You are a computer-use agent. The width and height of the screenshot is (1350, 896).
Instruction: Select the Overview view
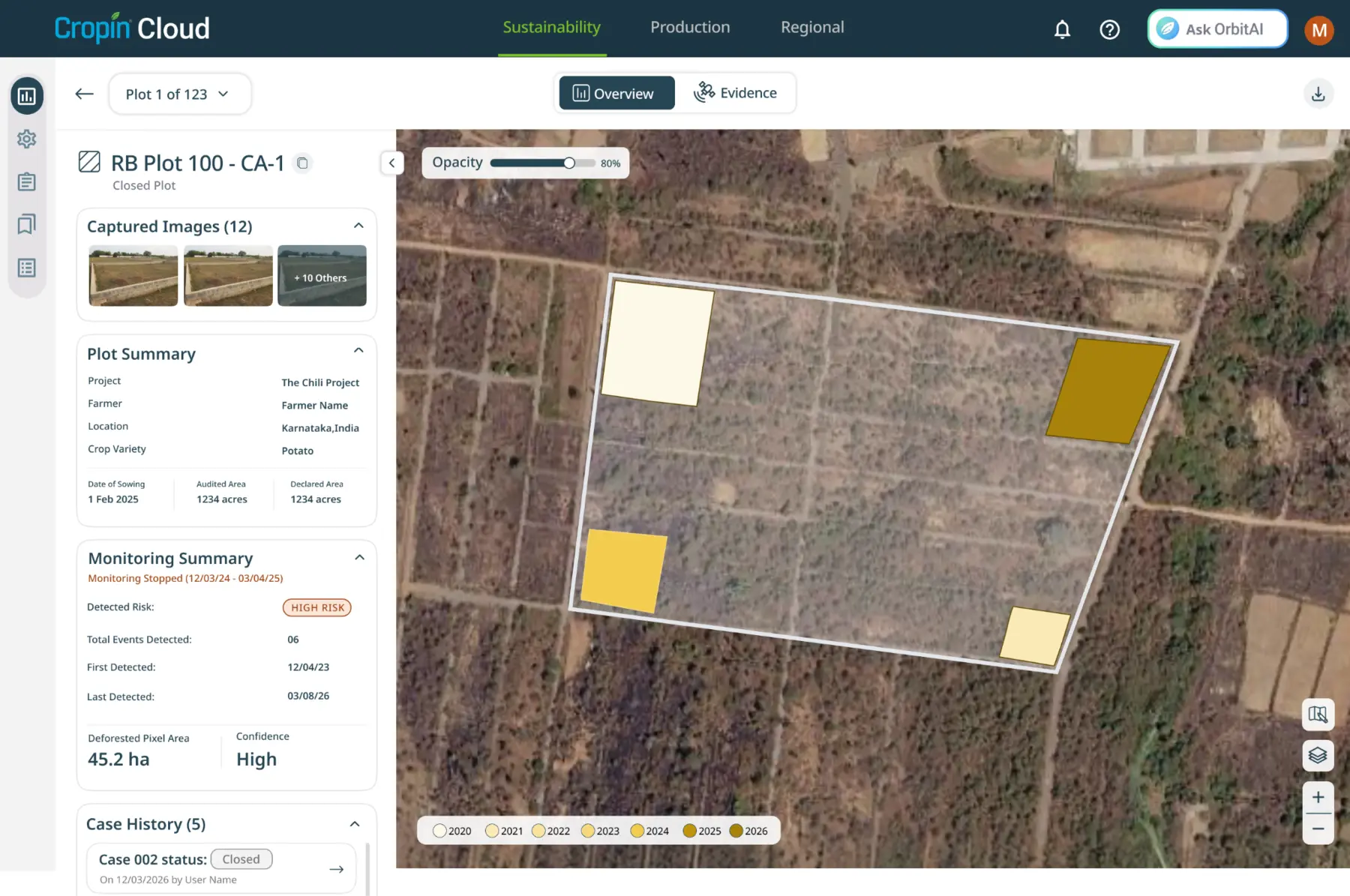[616, 93]
